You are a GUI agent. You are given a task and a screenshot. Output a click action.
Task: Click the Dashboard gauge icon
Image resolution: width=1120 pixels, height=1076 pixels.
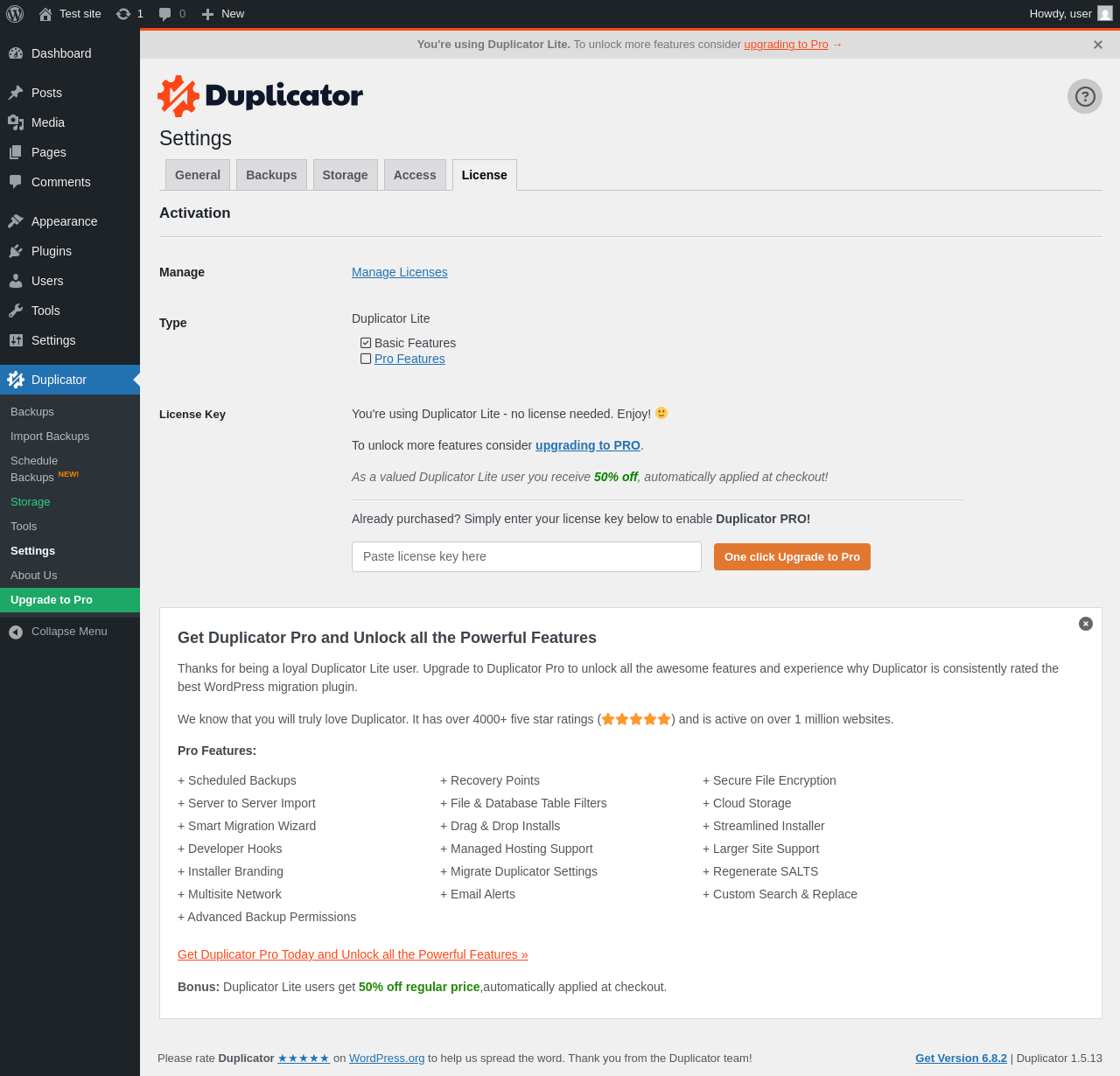16,53
